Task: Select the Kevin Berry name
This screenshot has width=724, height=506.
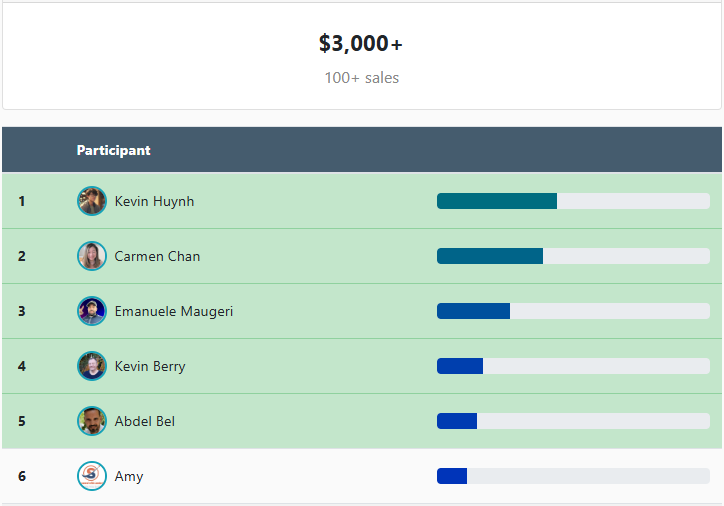Action: click(150, 366)
